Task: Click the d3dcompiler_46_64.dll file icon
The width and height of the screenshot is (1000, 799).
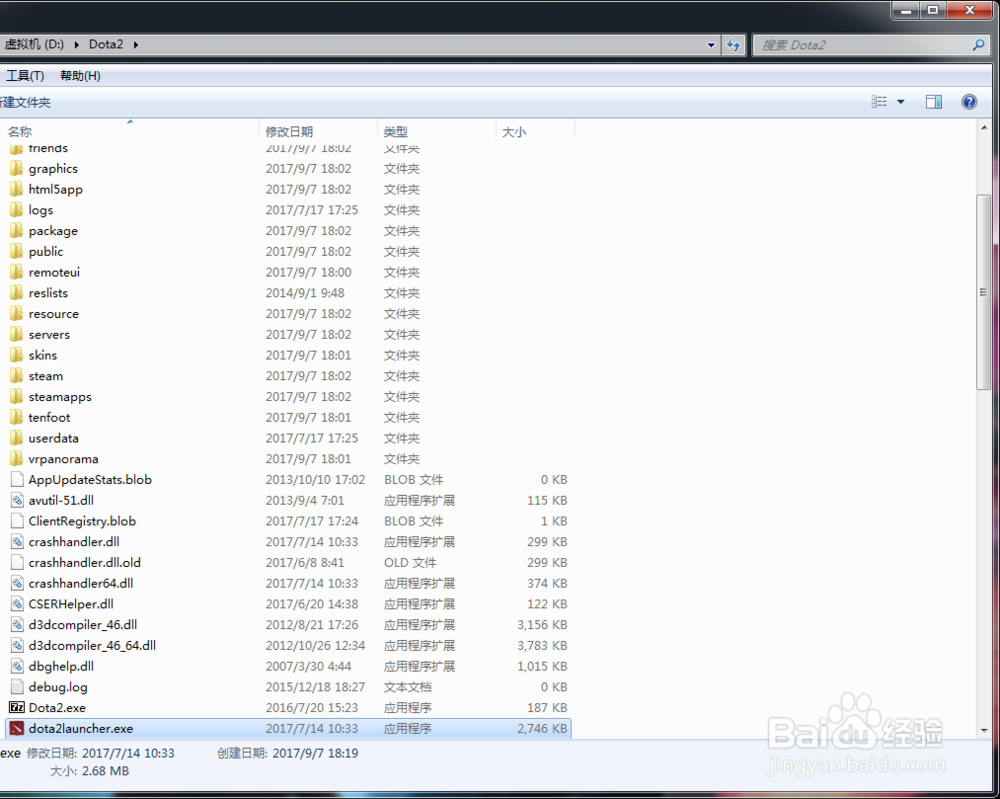Action: (x=17, y=645)
